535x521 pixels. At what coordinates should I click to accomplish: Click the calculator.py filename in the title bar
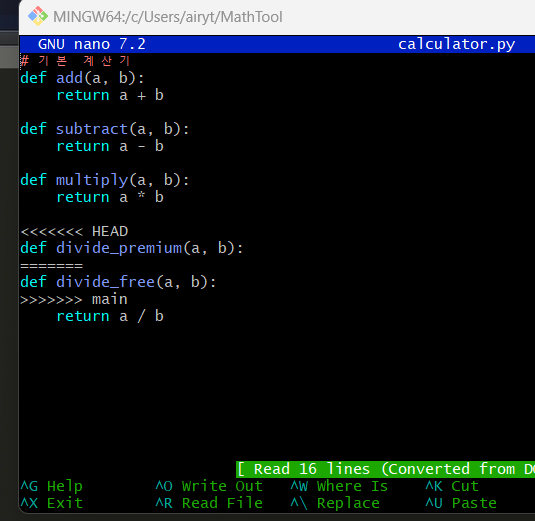tap(457, 44)
